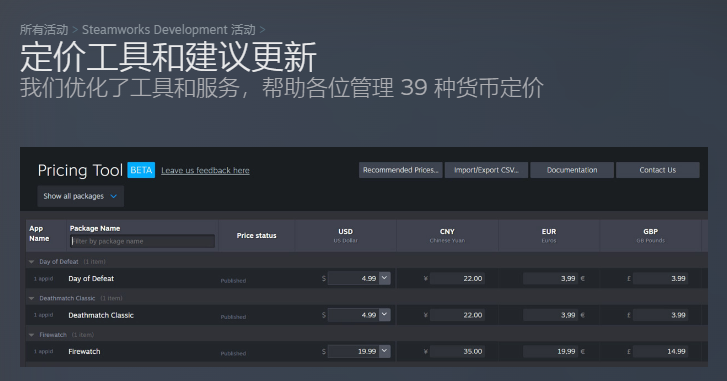Click the Contact Us button
727x381 pixels.
(x=658, y=170)
